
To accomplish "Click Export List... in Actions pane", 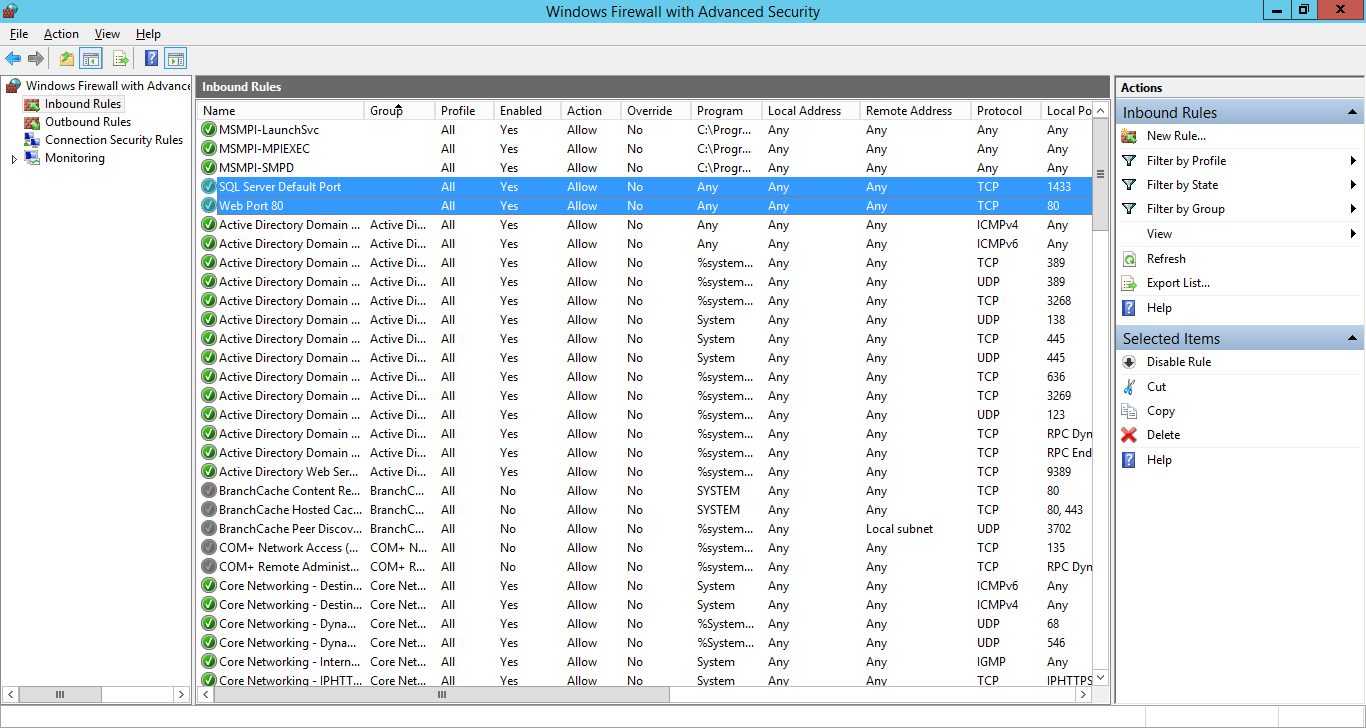I will 1178,283.
